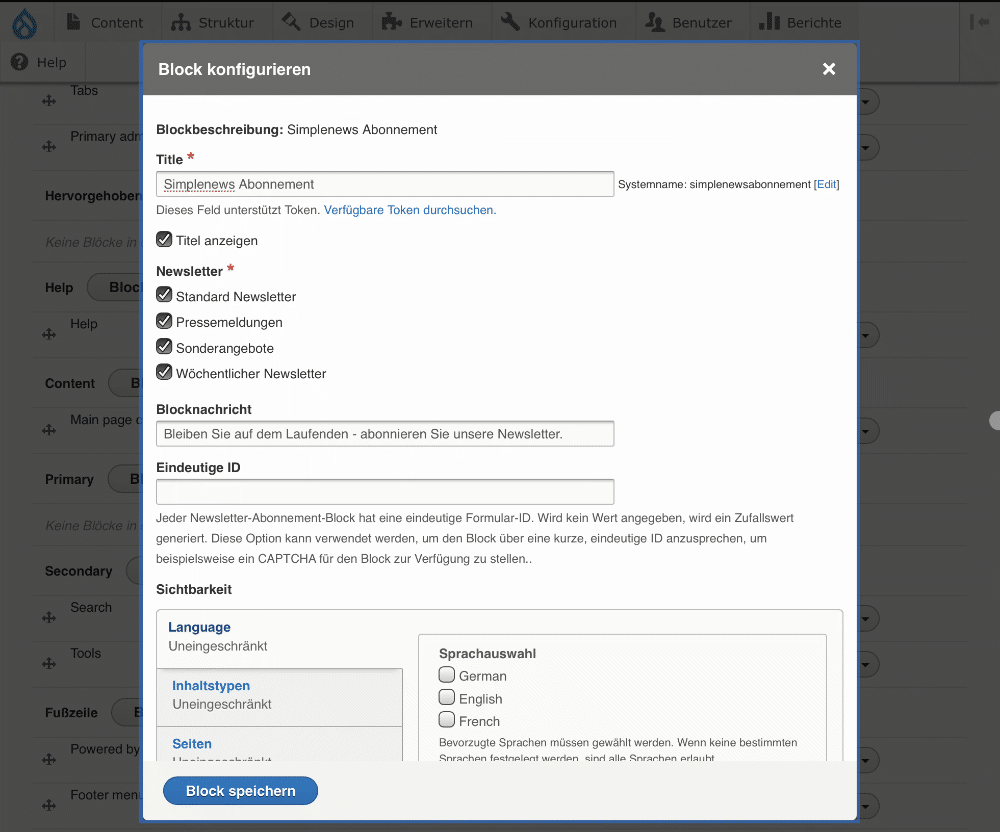
Task: Click drag handle for Powered by row
Action: (49, 759)
